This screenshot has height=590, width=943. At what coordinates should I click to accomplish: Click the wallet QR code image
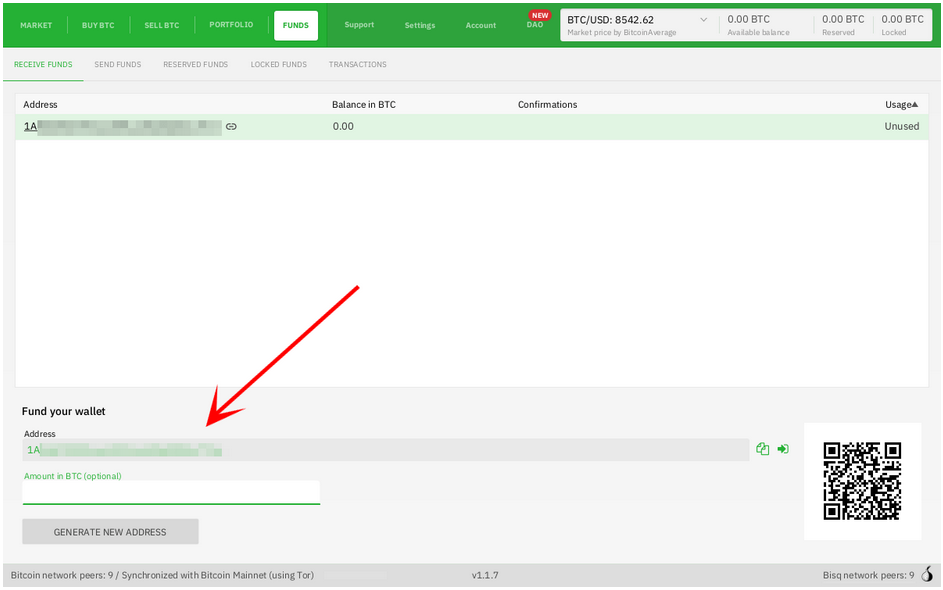(x=862, y=481)
